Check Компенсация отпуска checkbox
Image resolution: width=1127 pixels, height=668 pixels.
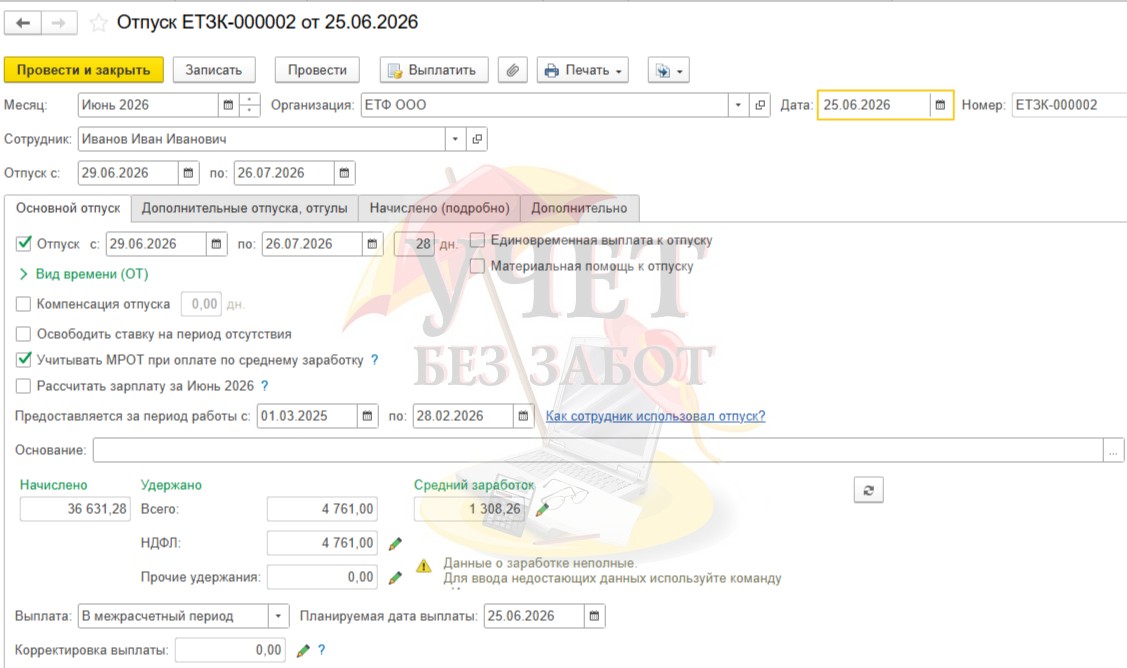(x=24, y=304)
